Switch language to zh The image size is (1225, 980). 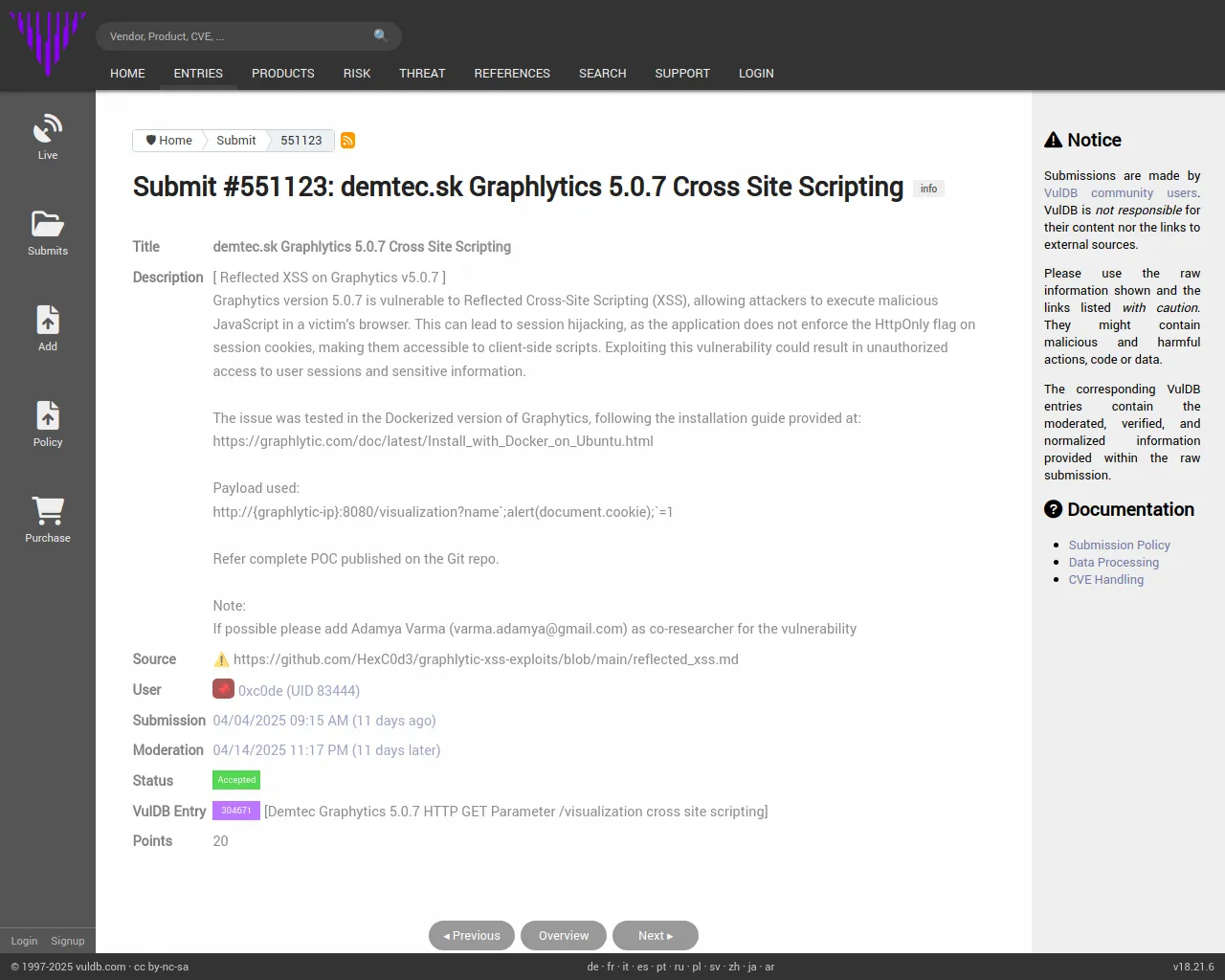(734, 967)
